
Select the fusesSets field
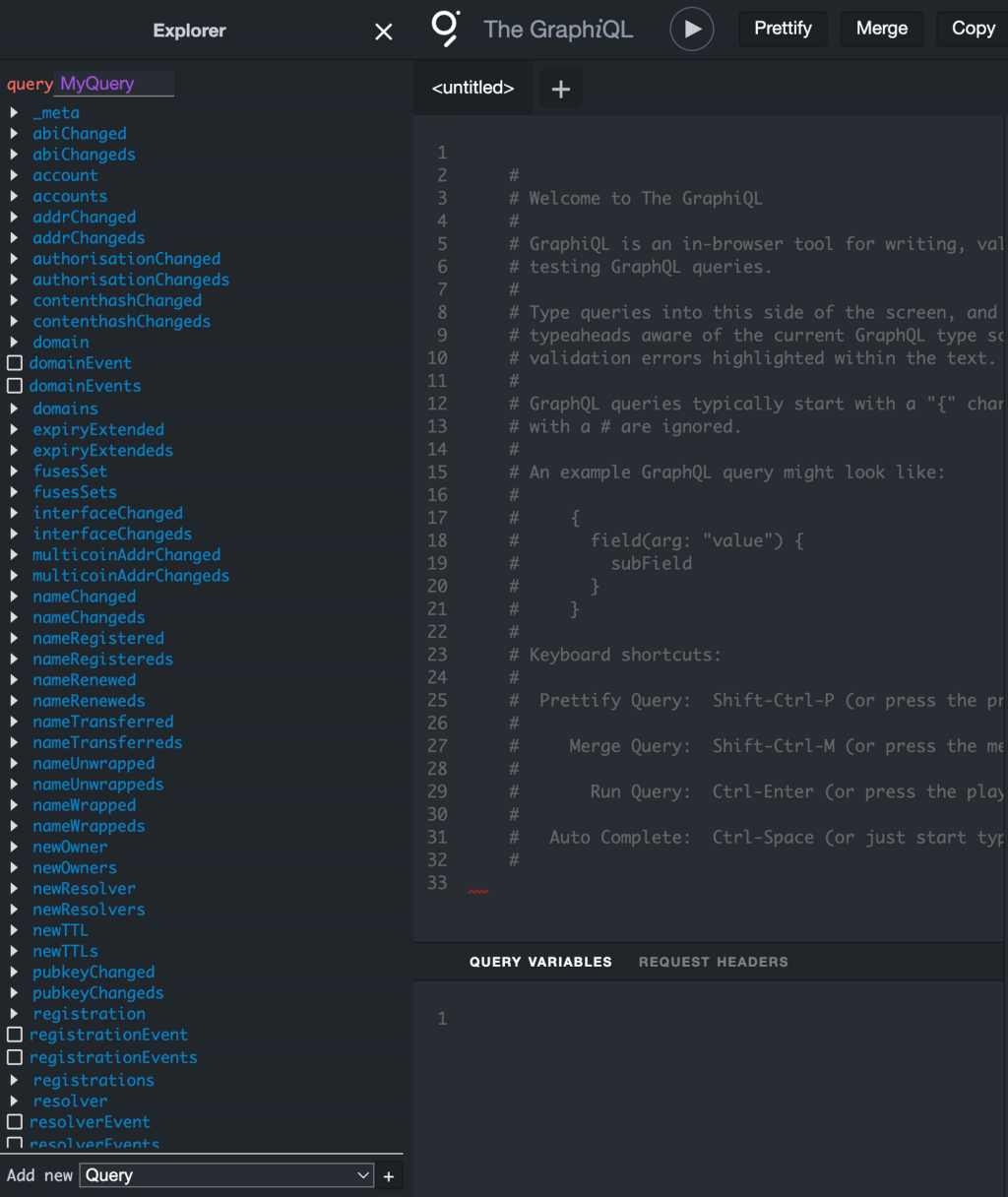pos(75,492)
